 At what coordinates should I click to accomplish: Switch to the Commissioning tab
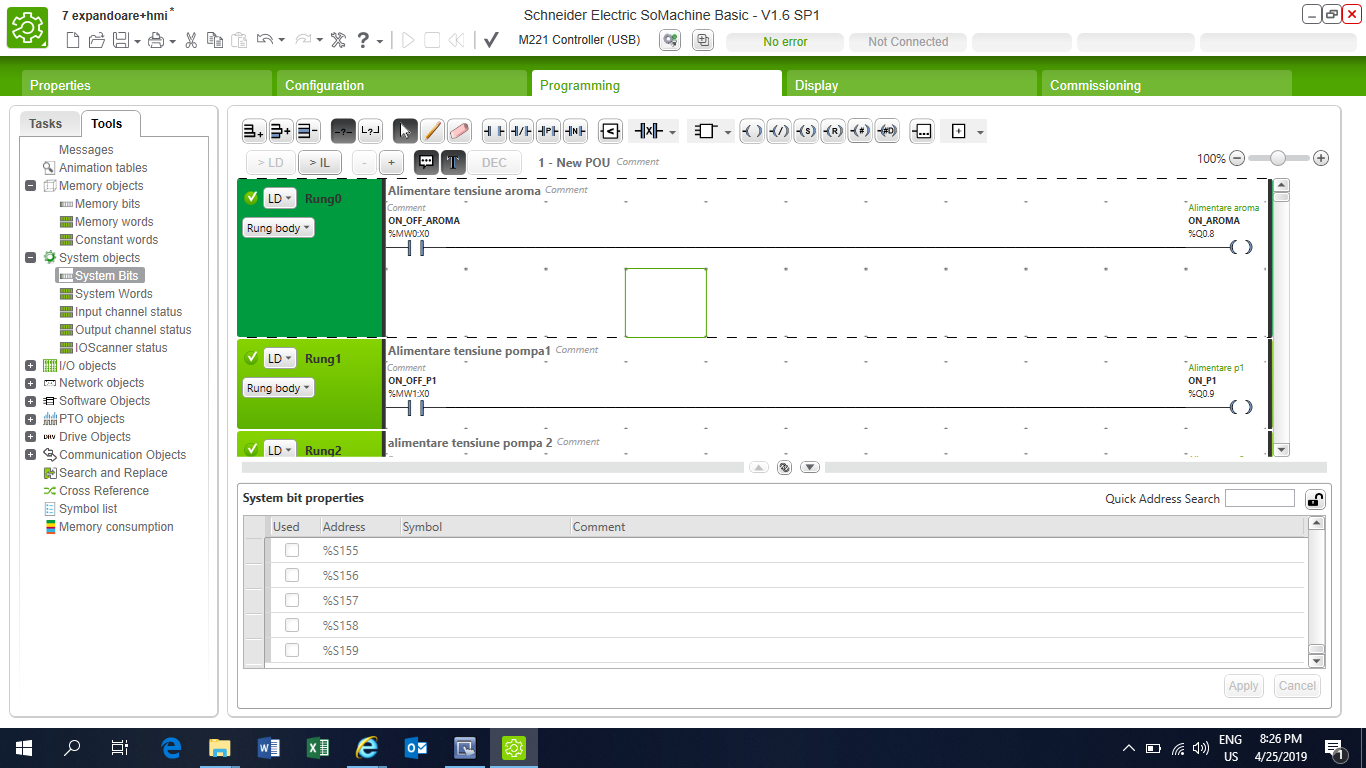(x=1167, y=85)
